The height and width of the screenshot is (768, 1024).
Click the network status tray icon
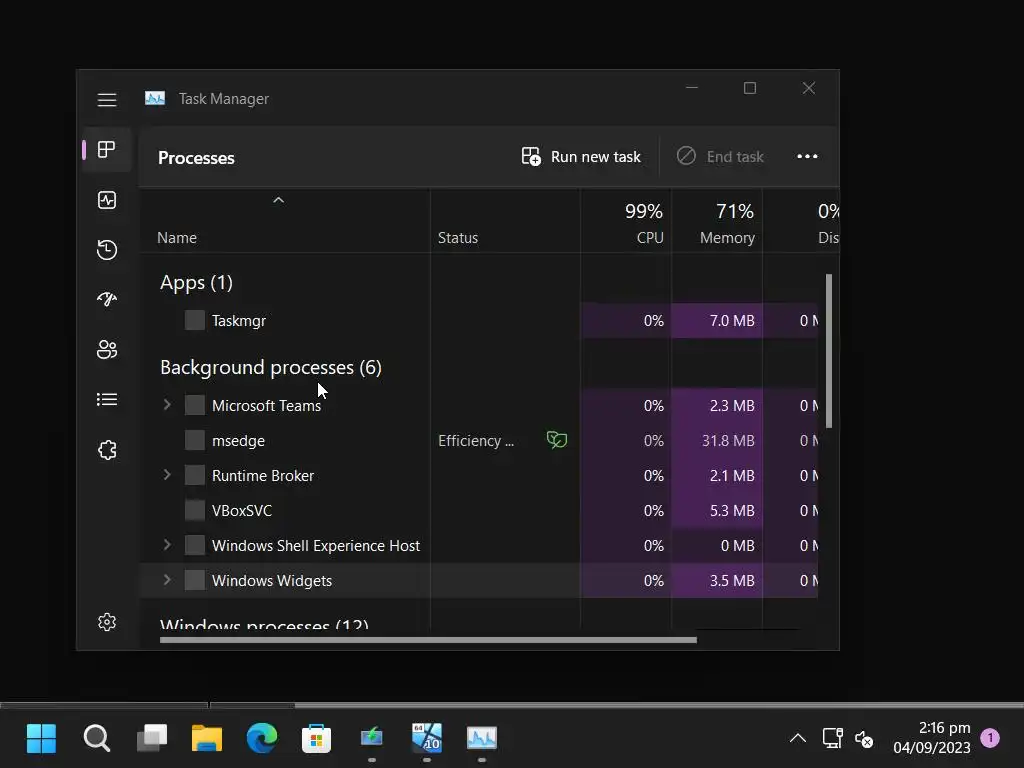tap(832, 739)
